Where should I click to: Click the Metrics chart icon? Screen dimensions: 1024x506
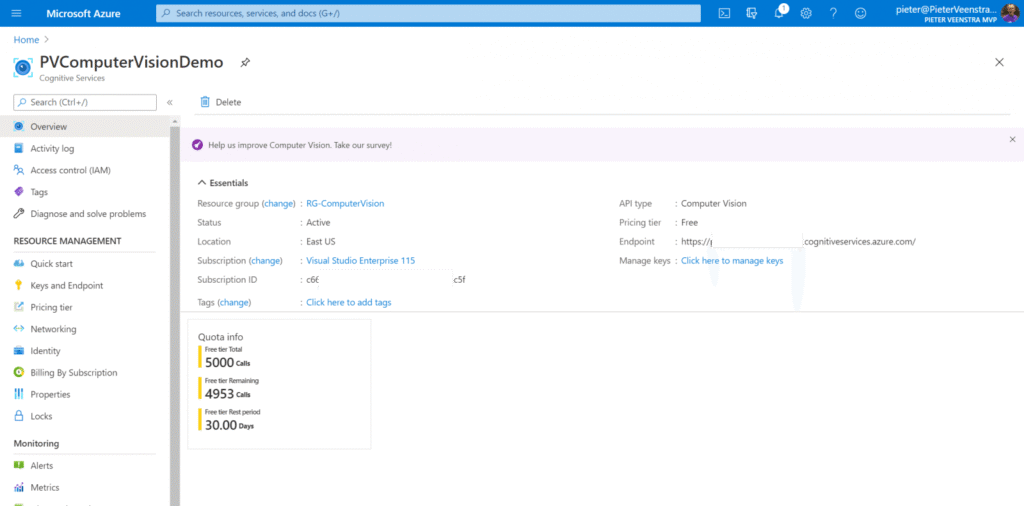[x=19, y=487]
